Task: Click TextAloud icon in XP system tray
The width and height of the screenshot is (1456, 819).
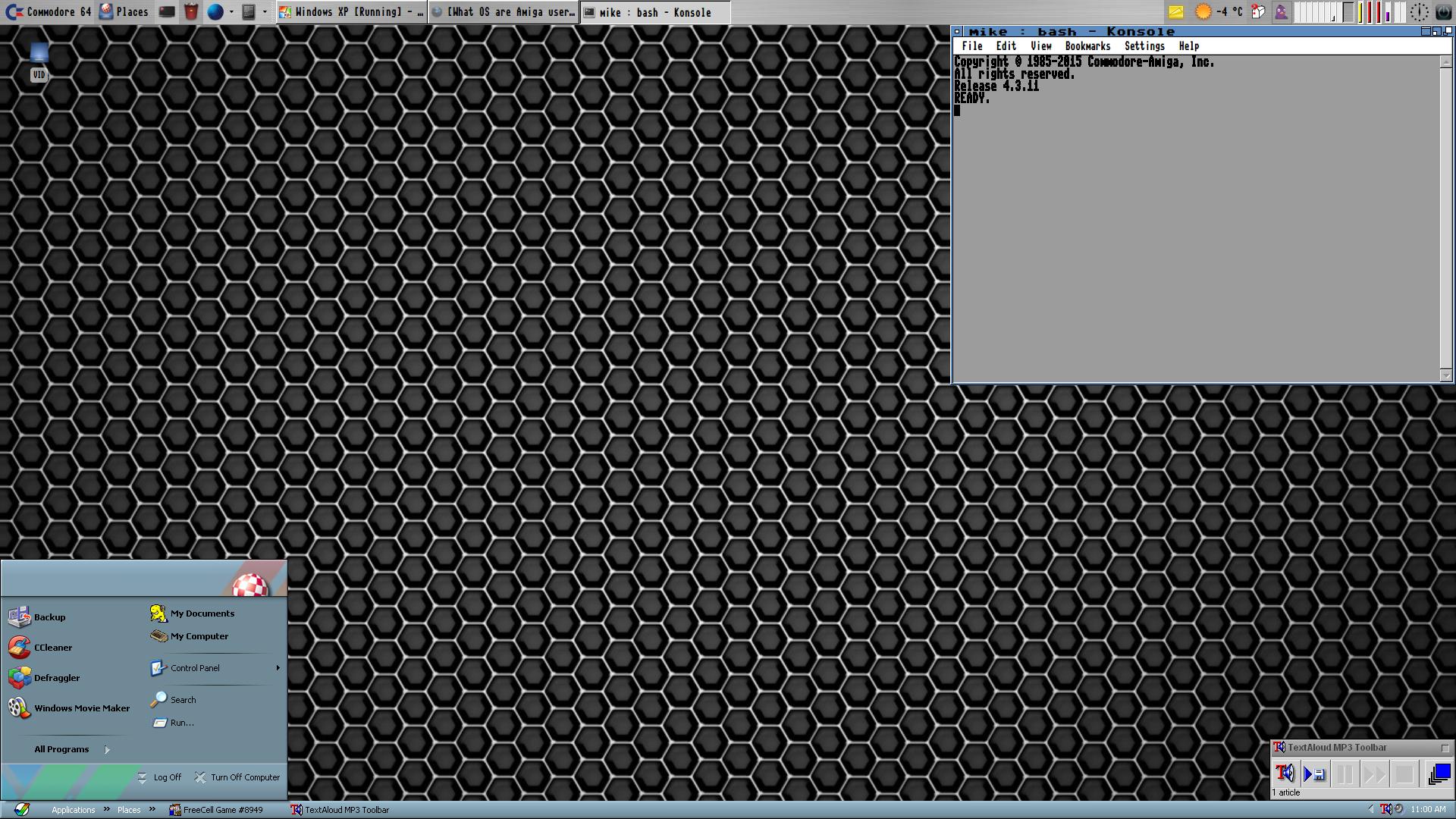Action: click(1386, 810)
